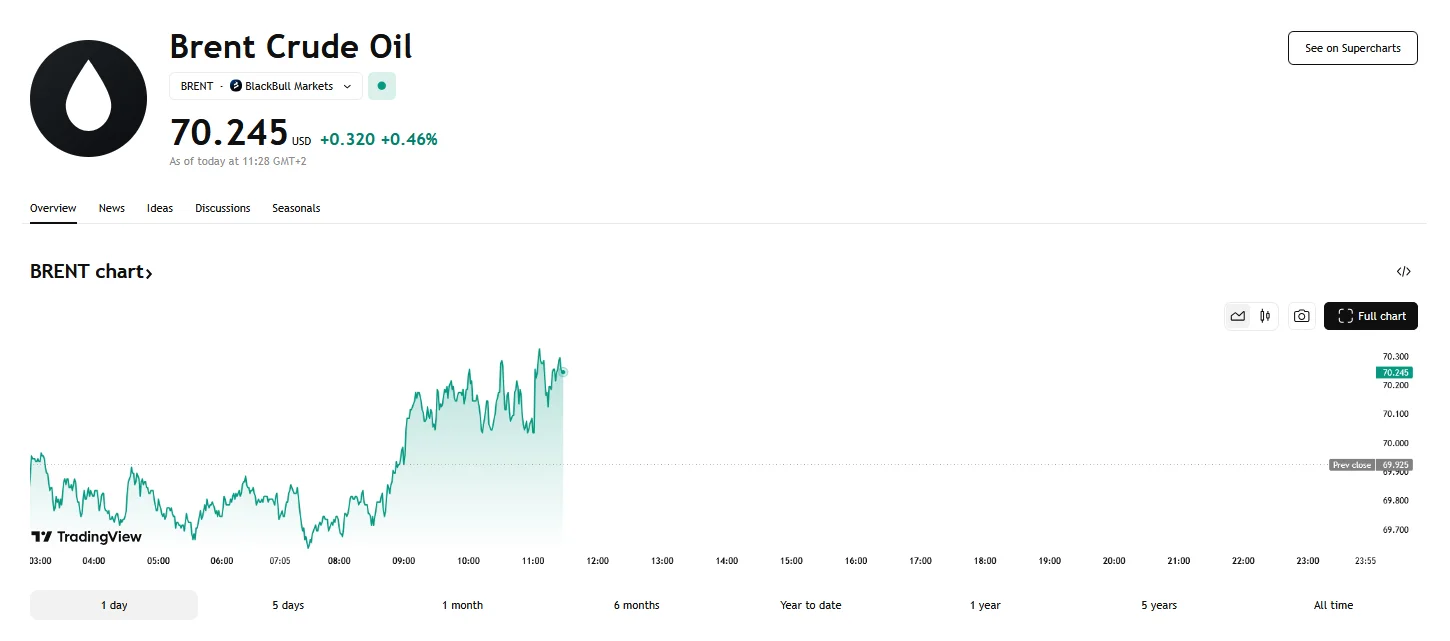Click the TradingView logo on the chart
The width and height of the screenshot is (1450, 641).
(88, 536)
